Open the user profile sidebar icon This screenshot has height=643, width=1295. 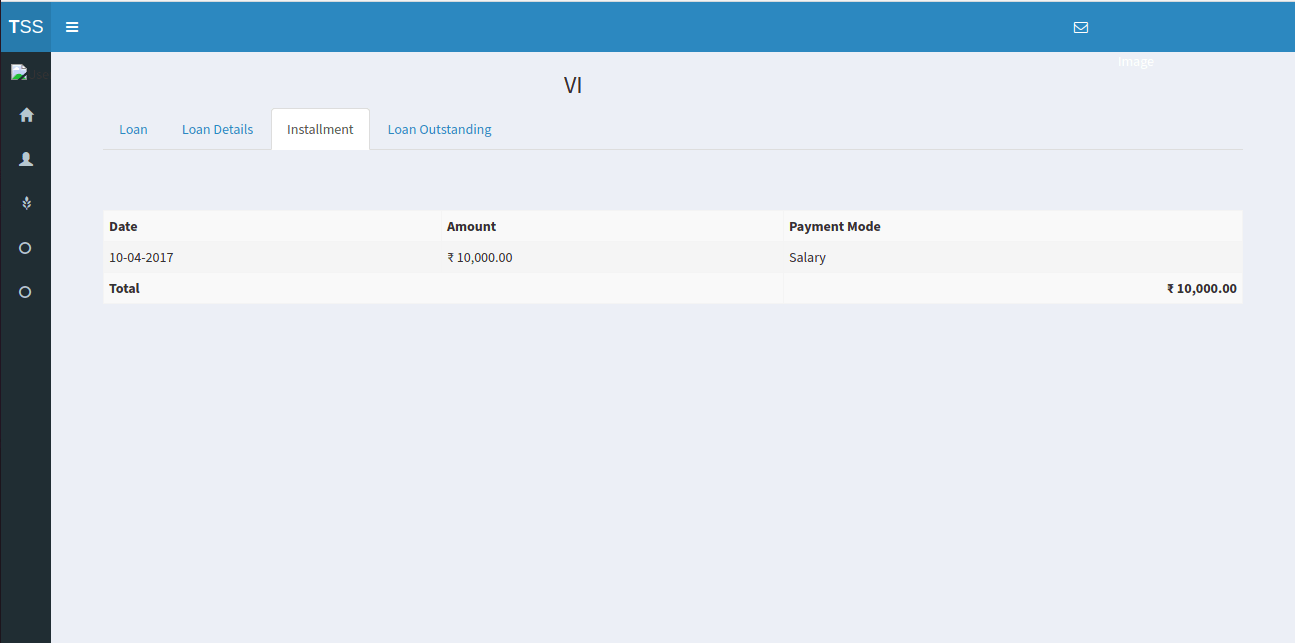click(27, 159)
